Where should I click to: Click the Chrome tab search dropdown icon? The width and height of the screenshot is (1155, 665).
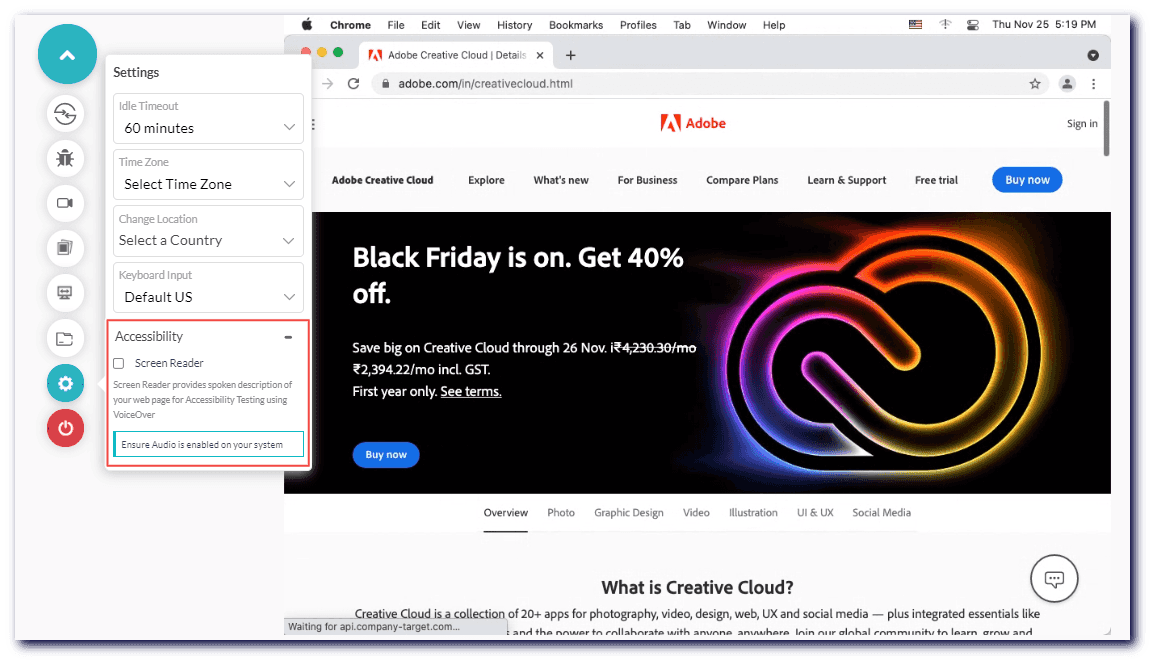tap(1093, 55)
